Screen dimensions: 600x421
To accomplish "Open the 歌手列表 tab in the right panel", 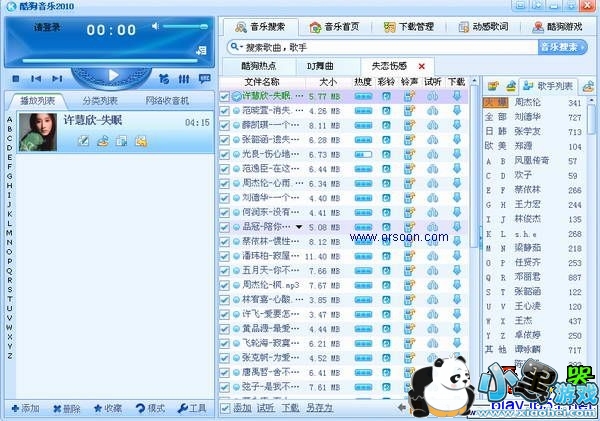I will tap(548, 86).
